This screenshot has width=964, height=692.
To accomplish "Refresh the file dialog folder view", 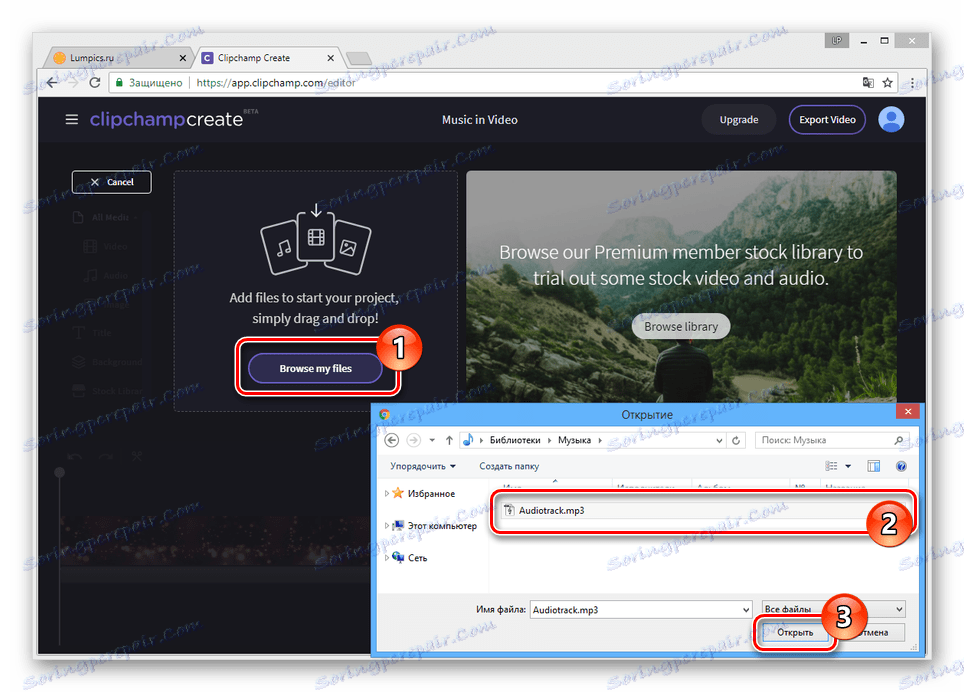I will pos(736,440).
